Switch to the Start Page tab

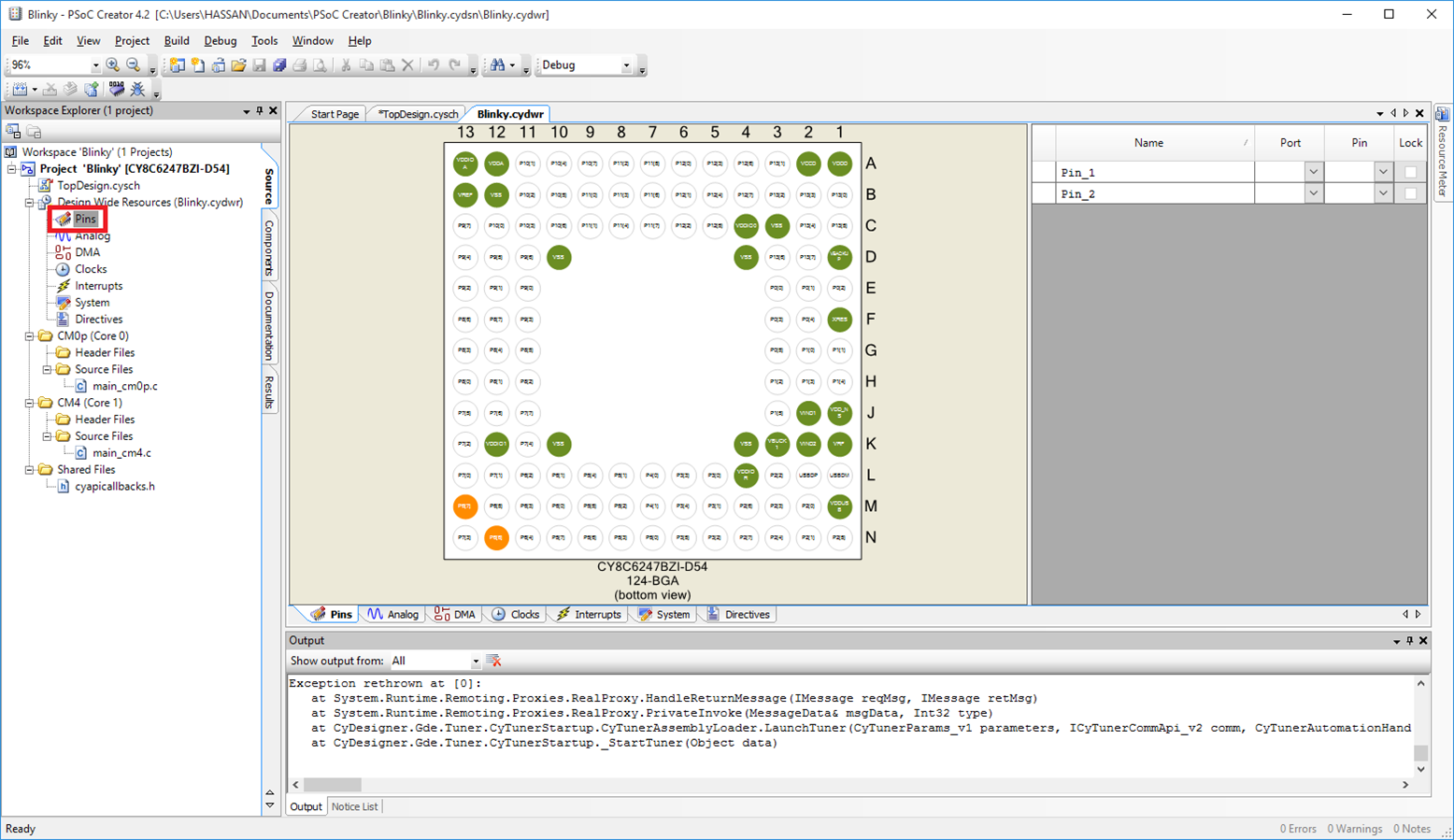coord(335,114)
